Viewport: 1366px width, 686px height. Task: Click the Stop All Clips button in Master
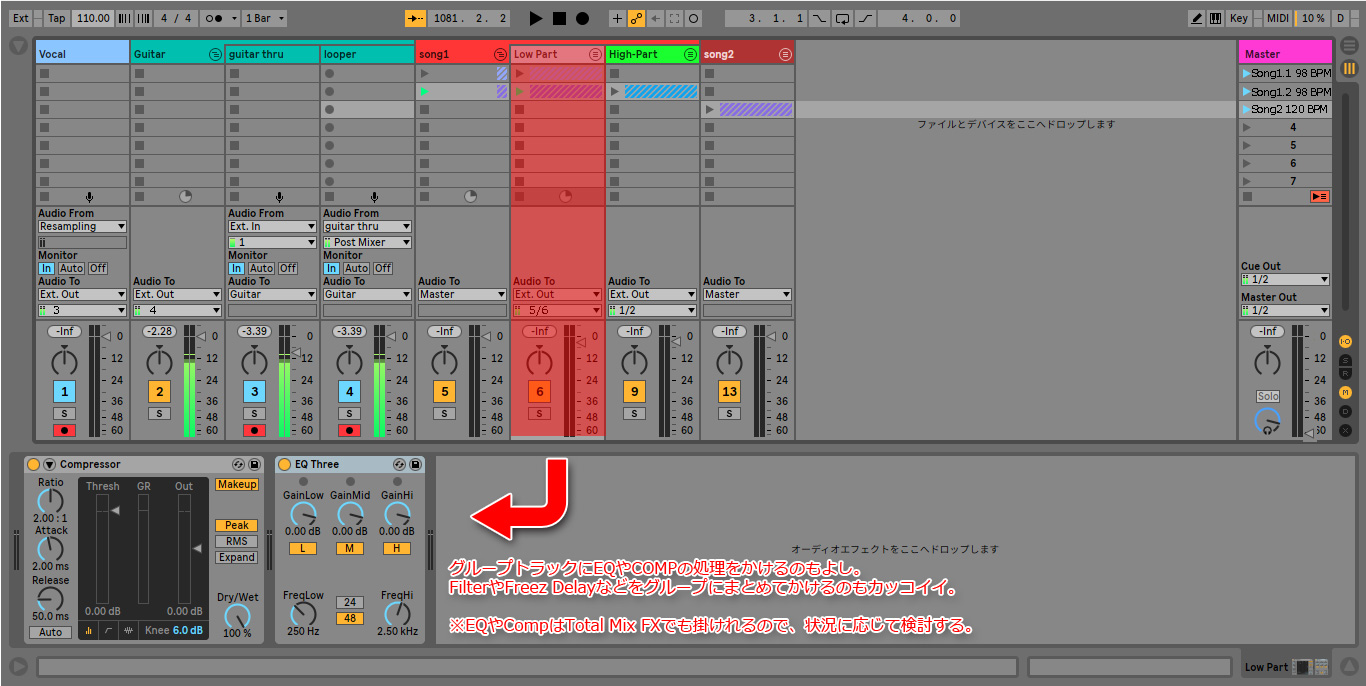[x=1319, y=196]
